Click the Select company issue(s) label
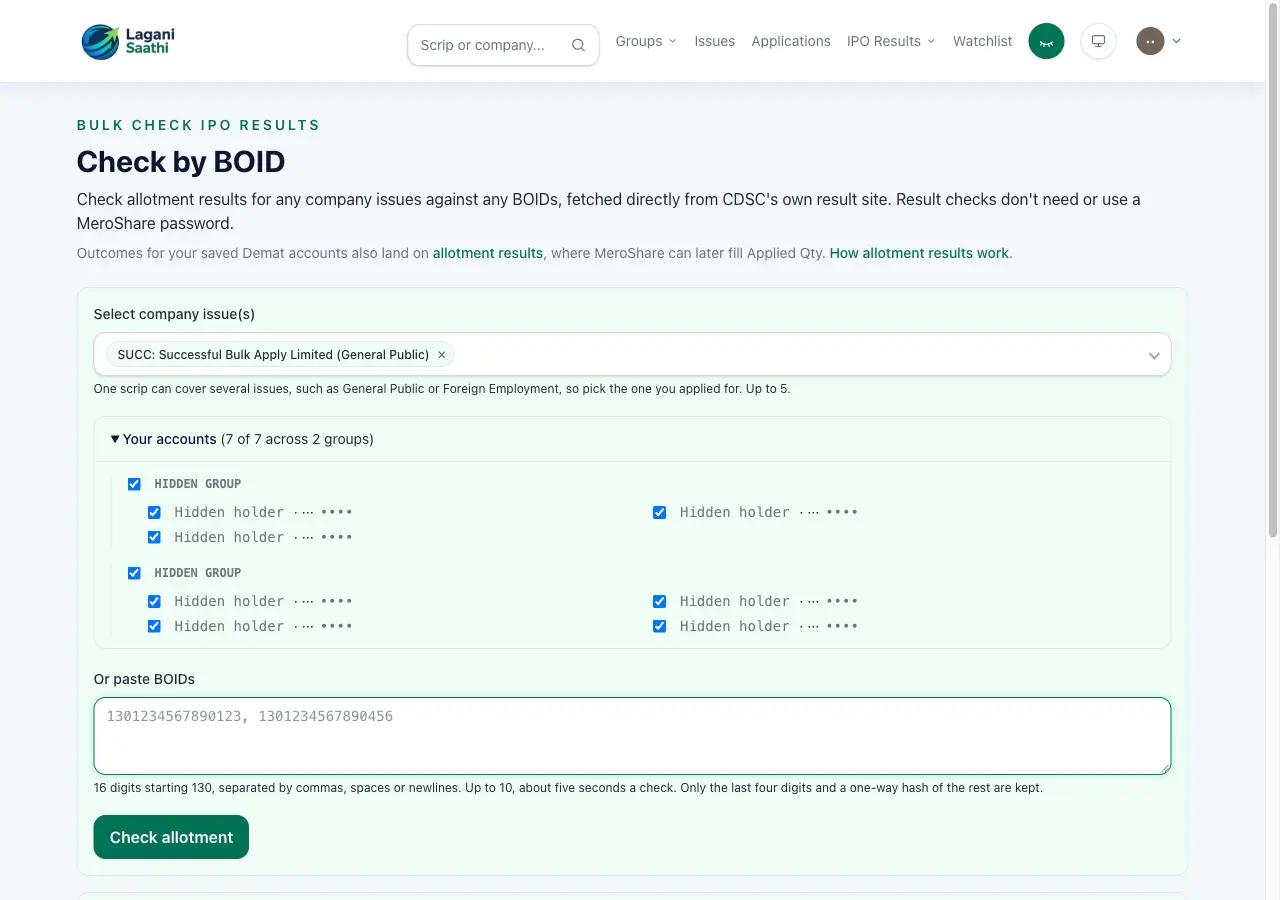1280x900 pixels. [x=174, y=314]
